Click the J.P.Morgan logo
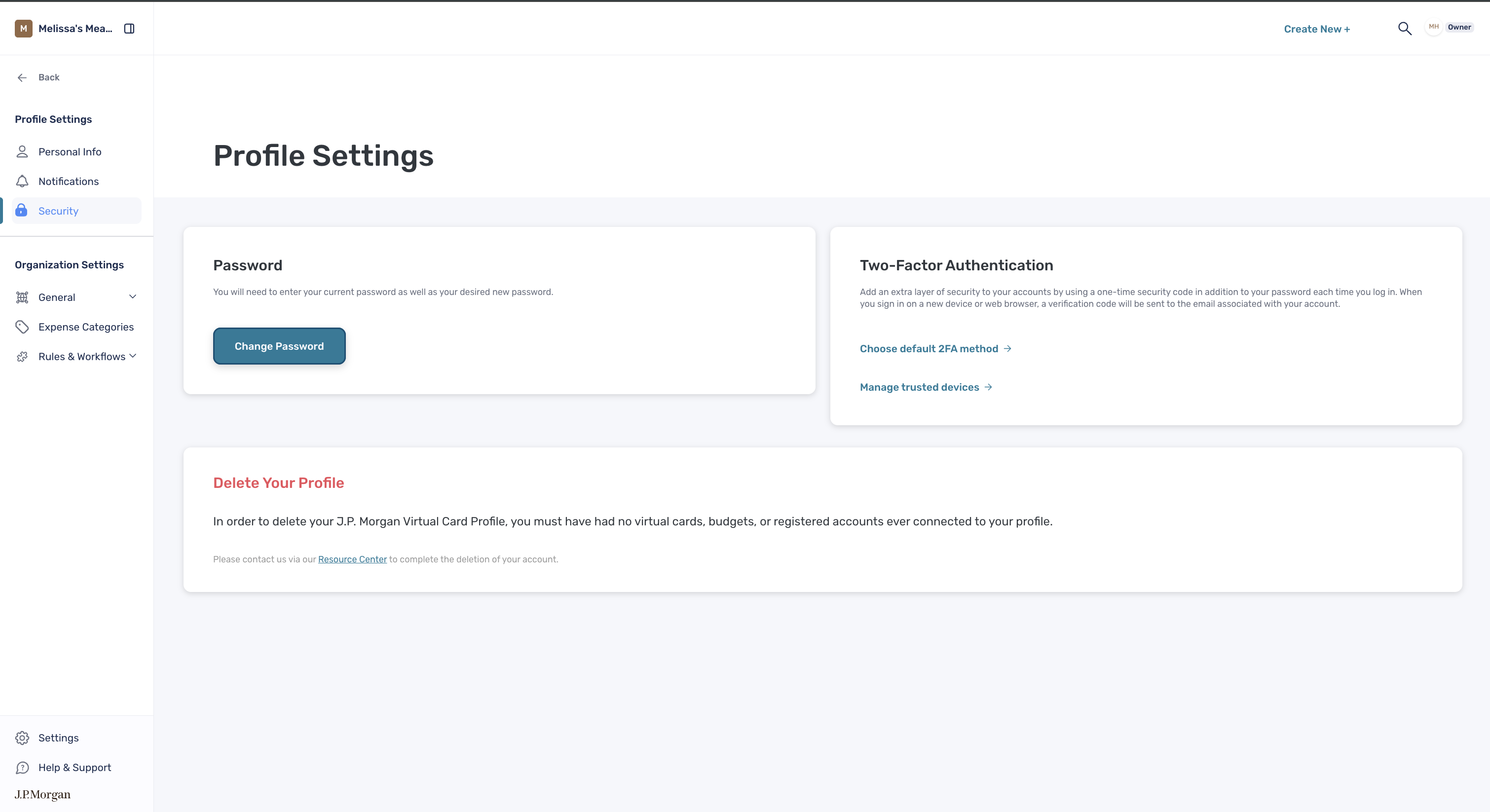This screenshot has width=1490, height=812. pos(43,795)
